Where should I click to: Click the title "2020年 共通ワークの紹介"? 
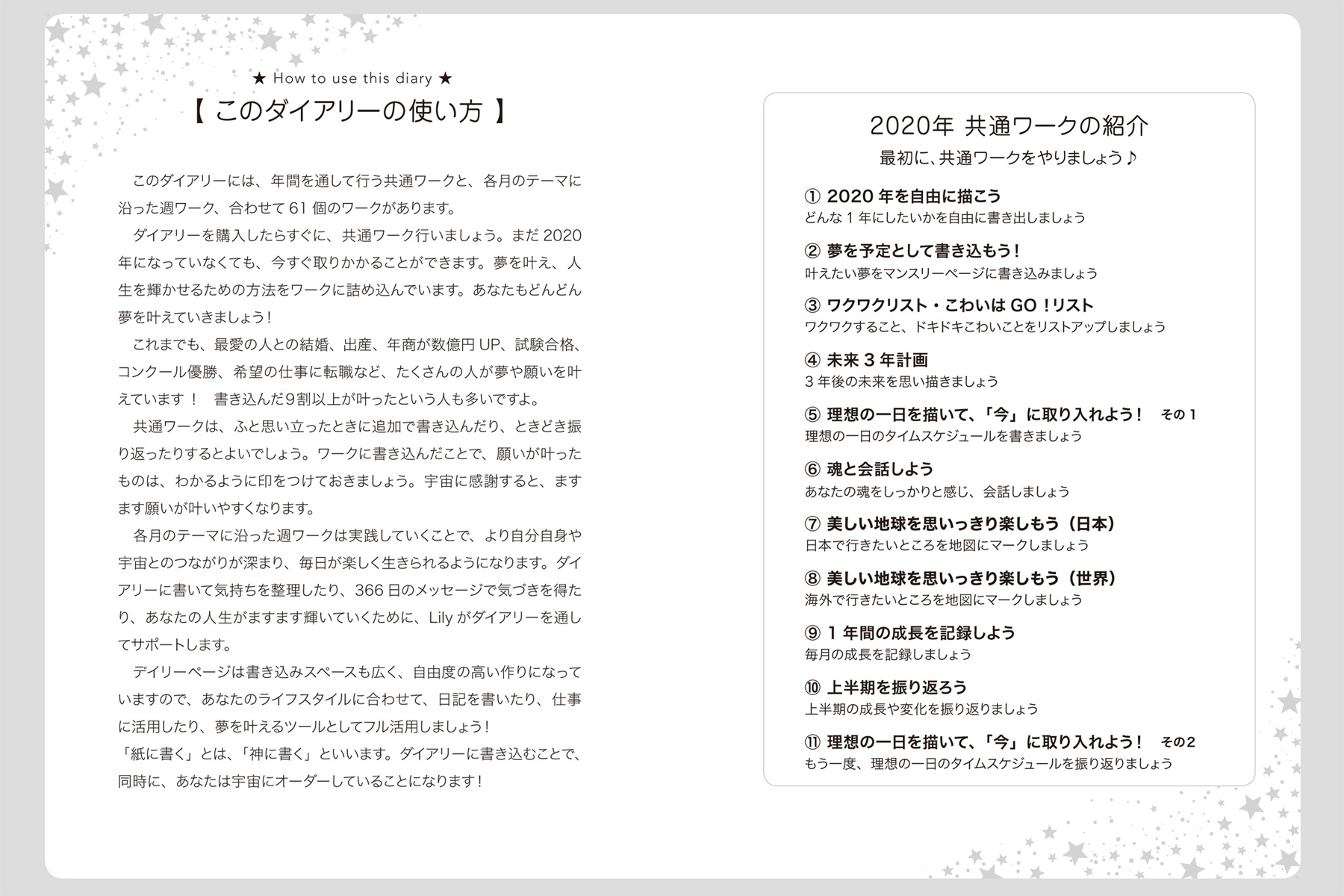click(1009, 126)
